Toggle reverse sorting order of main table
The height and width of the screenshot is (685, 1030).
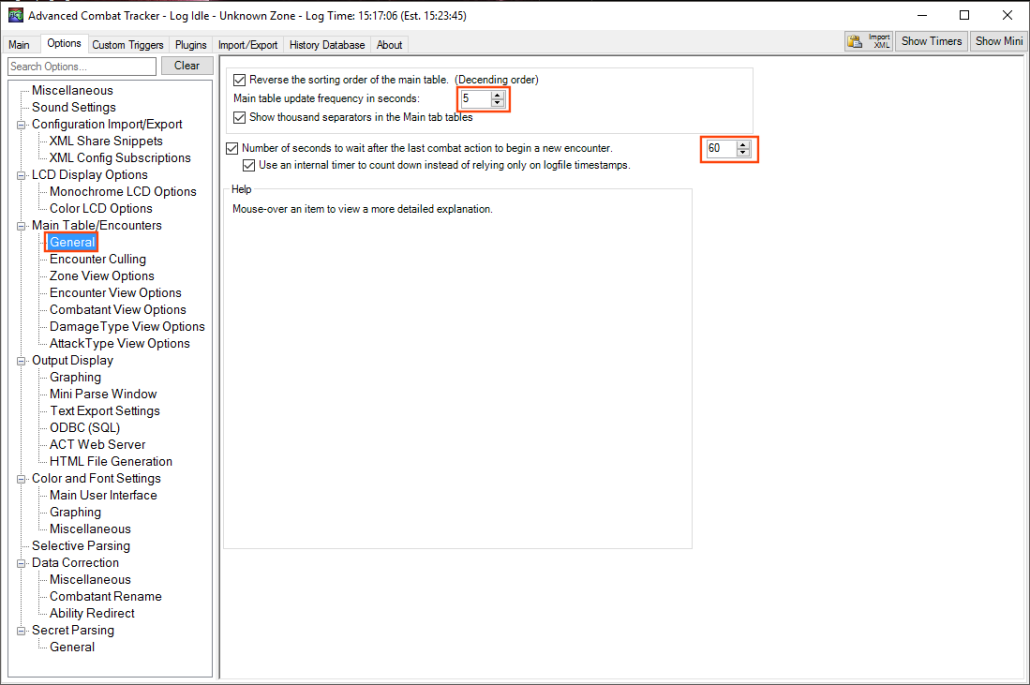(240, 80)
